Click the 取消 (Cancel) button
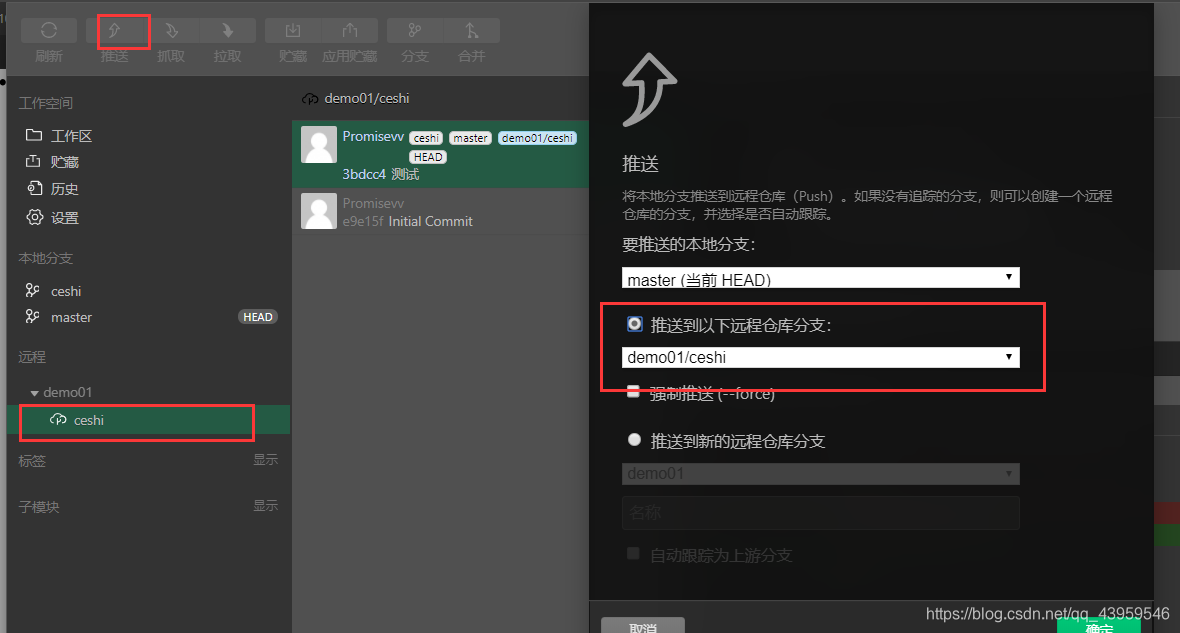This screenshot has height=633, width=1180. (x=643, y=625)
